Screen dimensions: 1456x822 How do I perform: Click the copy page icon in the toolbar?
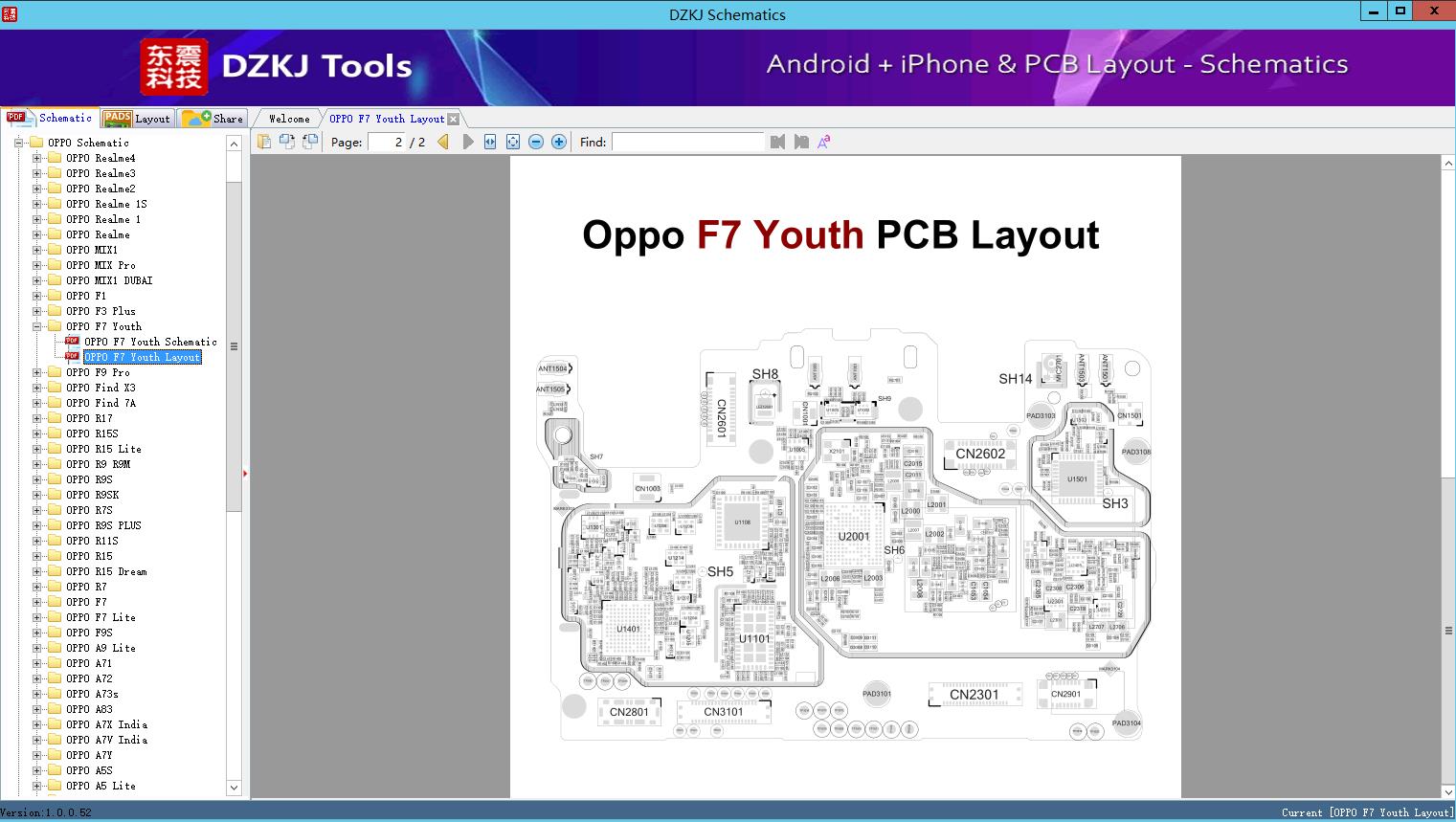[x=263, y=142]
